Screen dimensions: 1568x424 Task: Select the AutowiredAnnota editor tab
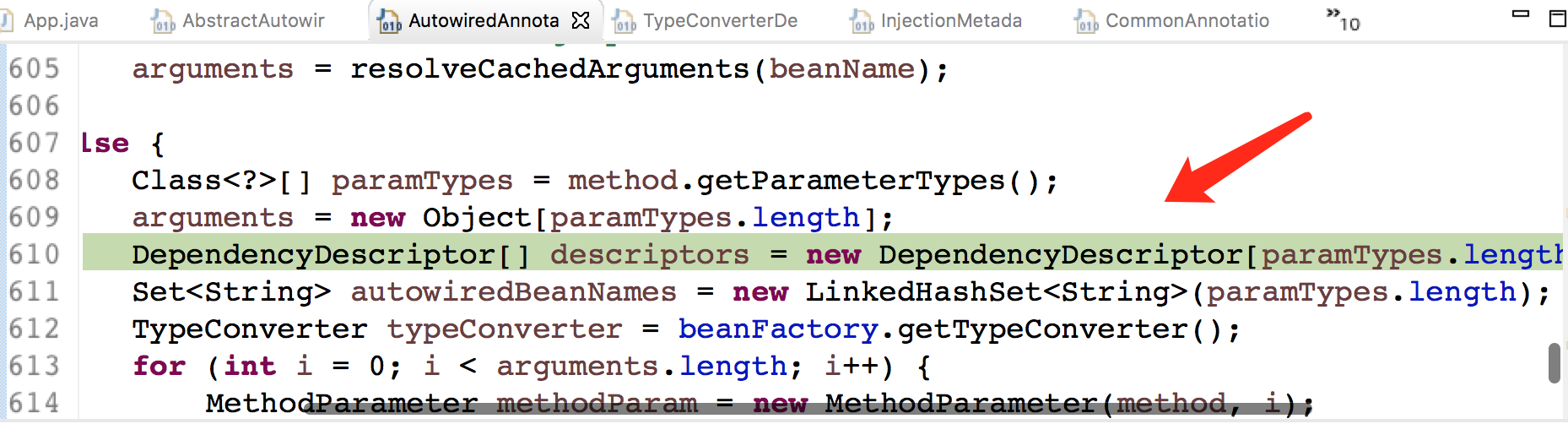(484, 20)
